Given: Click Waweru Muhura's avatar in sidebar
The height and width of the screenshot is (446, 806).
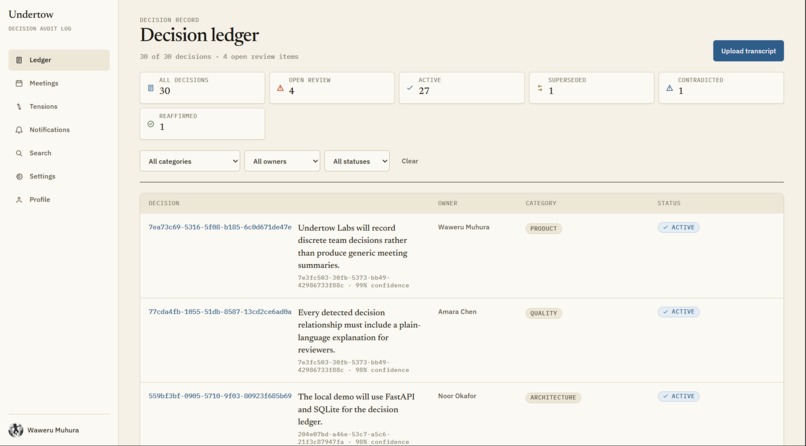Looking at the screenshot, I should 16,430.
